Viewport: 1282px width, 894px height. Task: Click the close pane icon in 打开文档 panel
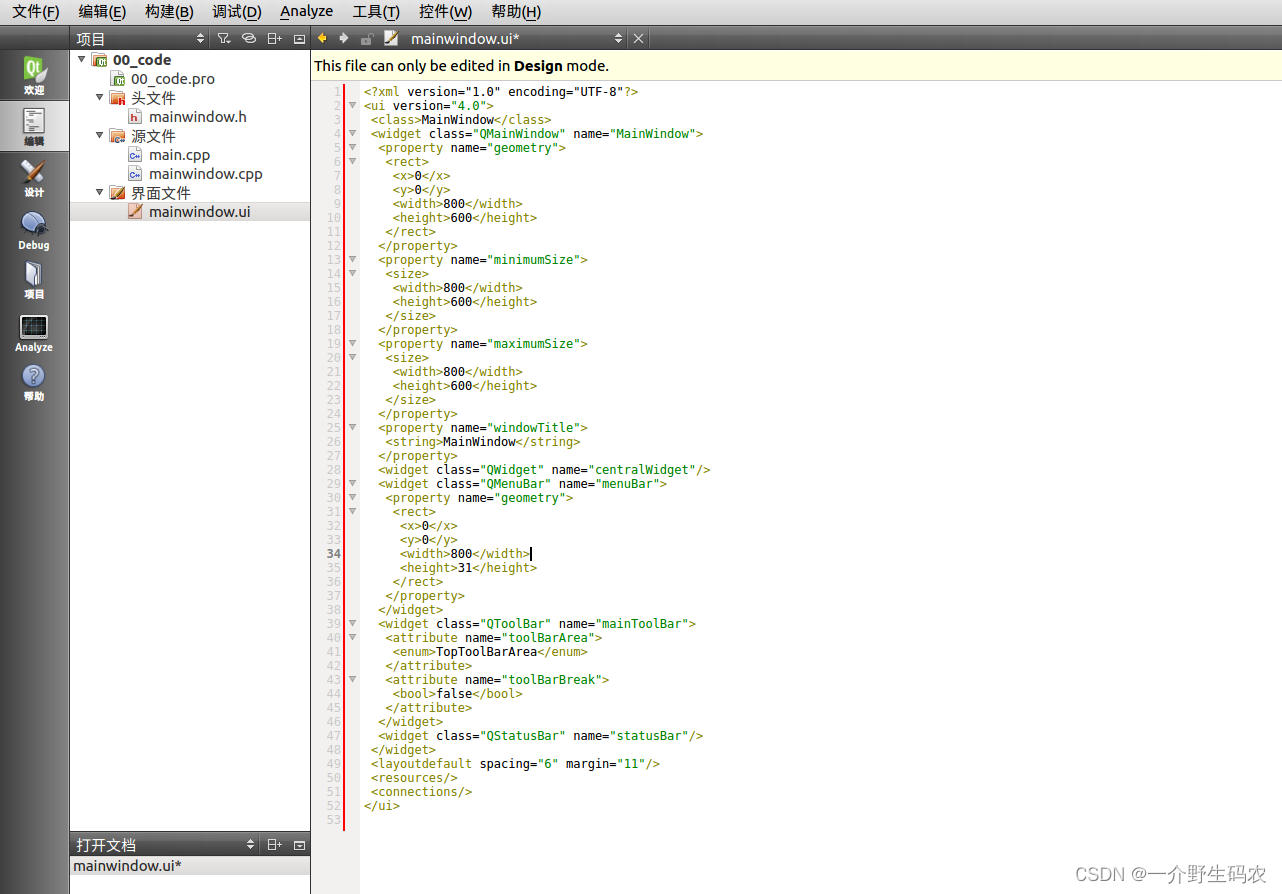click(x=299, y=845)
